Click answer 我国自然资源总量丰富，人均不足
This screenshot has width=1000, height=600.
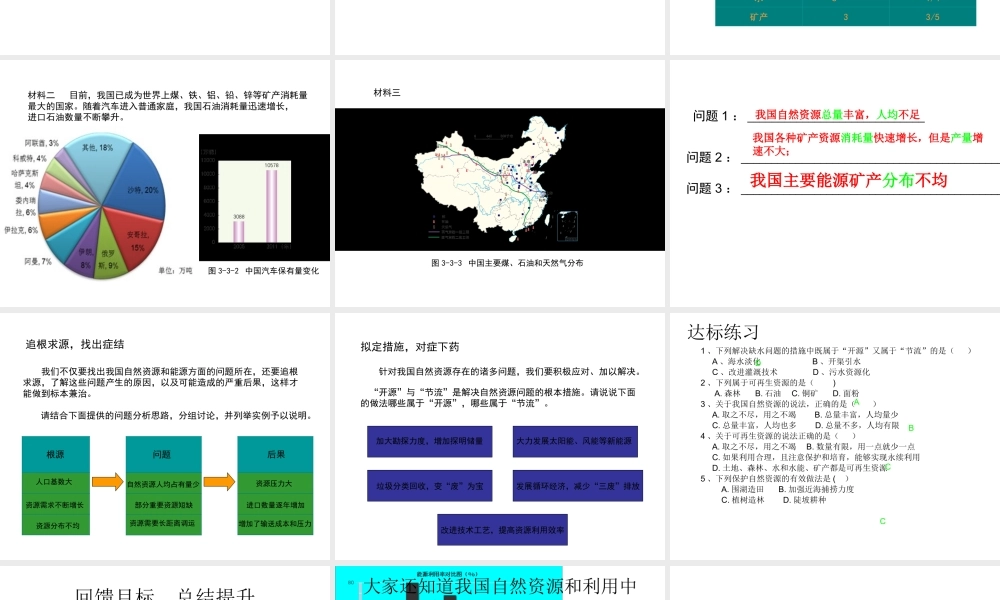pos(837,115)
